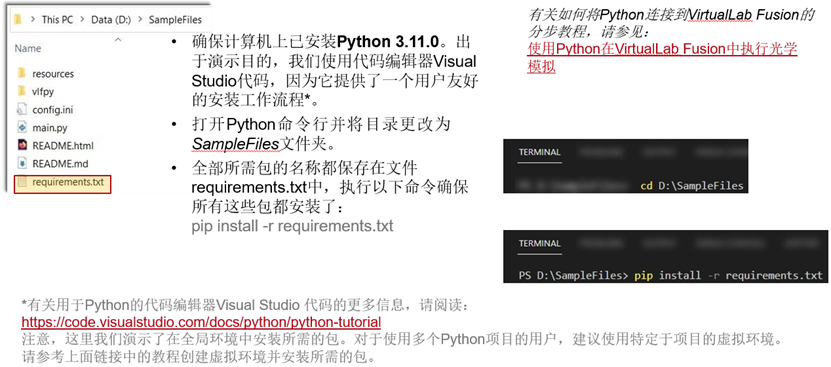Screen dimensions: 831x367
Task: Navigate to SampleFiles in breadcrumb
Action: click(x=175, y=20)
